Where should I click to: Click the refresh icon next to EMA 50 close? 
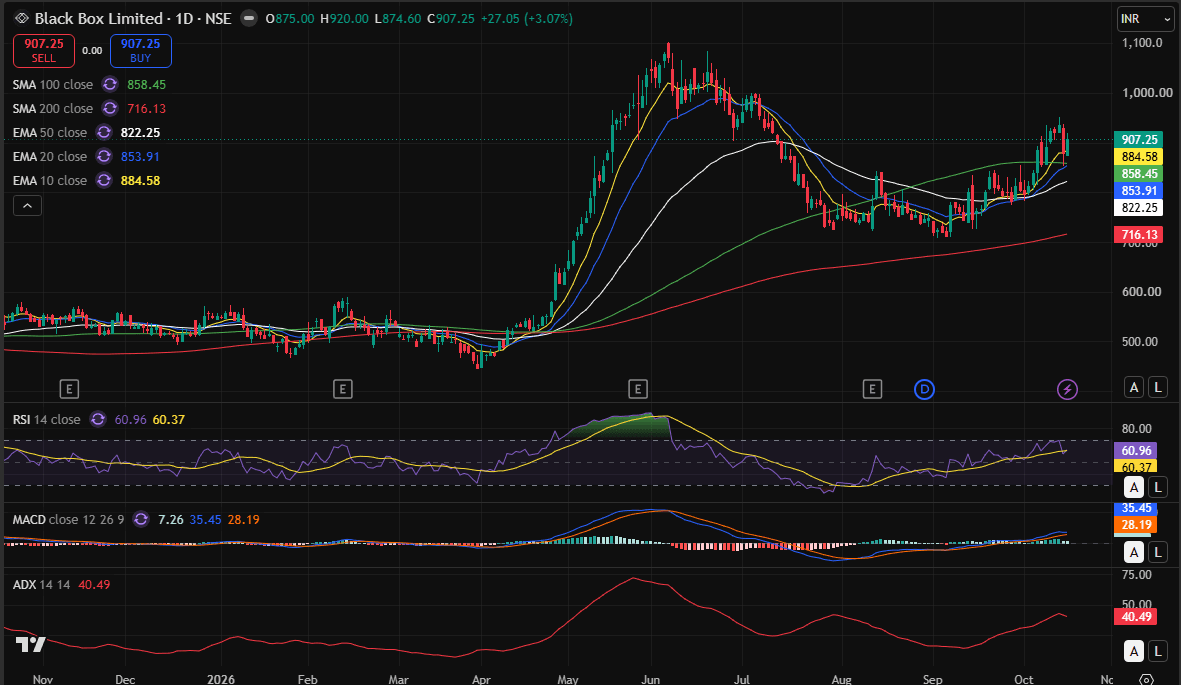click(x=104, y=133)
